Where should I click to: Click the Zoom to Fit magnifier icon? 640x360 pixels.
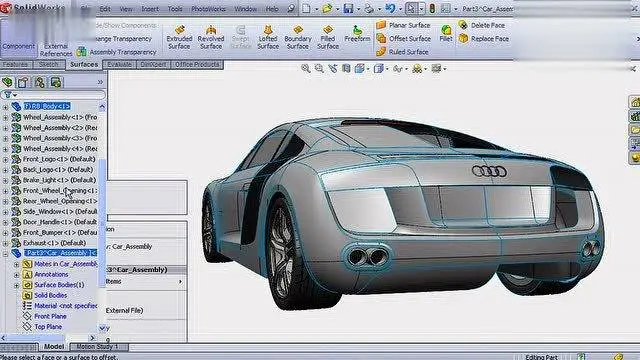(x=305, y=69)
